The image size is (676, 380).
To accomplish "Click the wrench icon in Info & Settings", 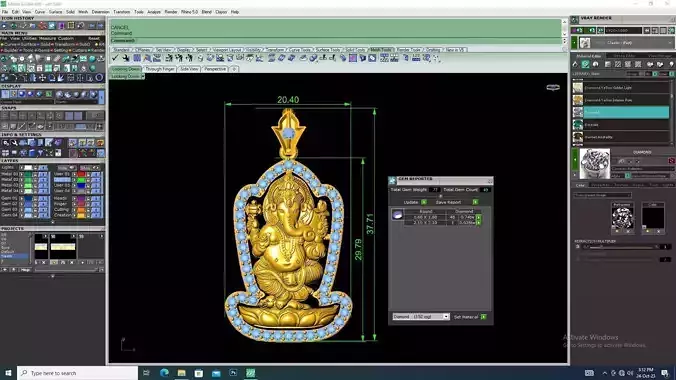I will (x=14, y=142).
